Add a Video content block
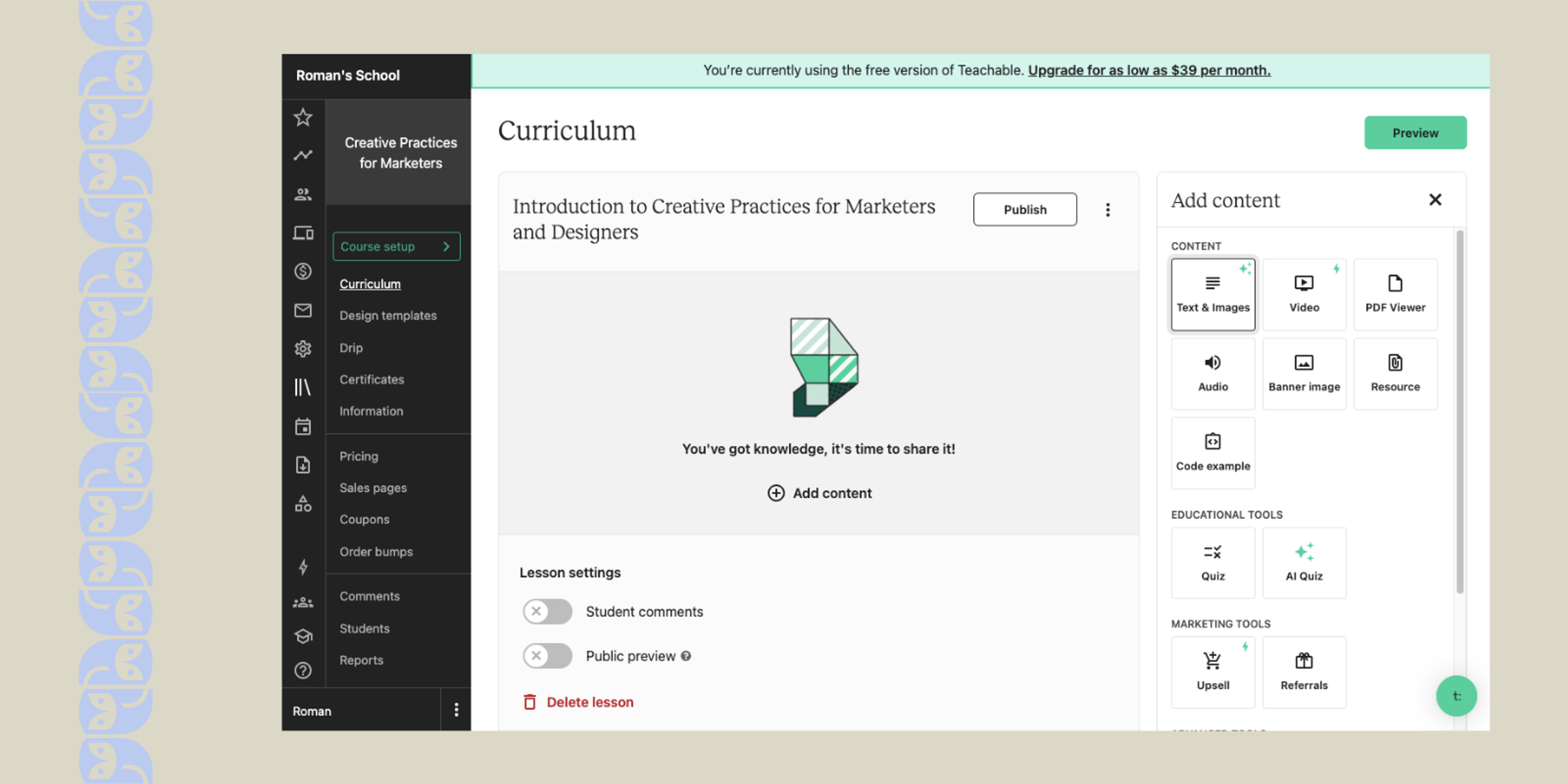This screenshot has width=1568, height=784. pos(1304,294)
